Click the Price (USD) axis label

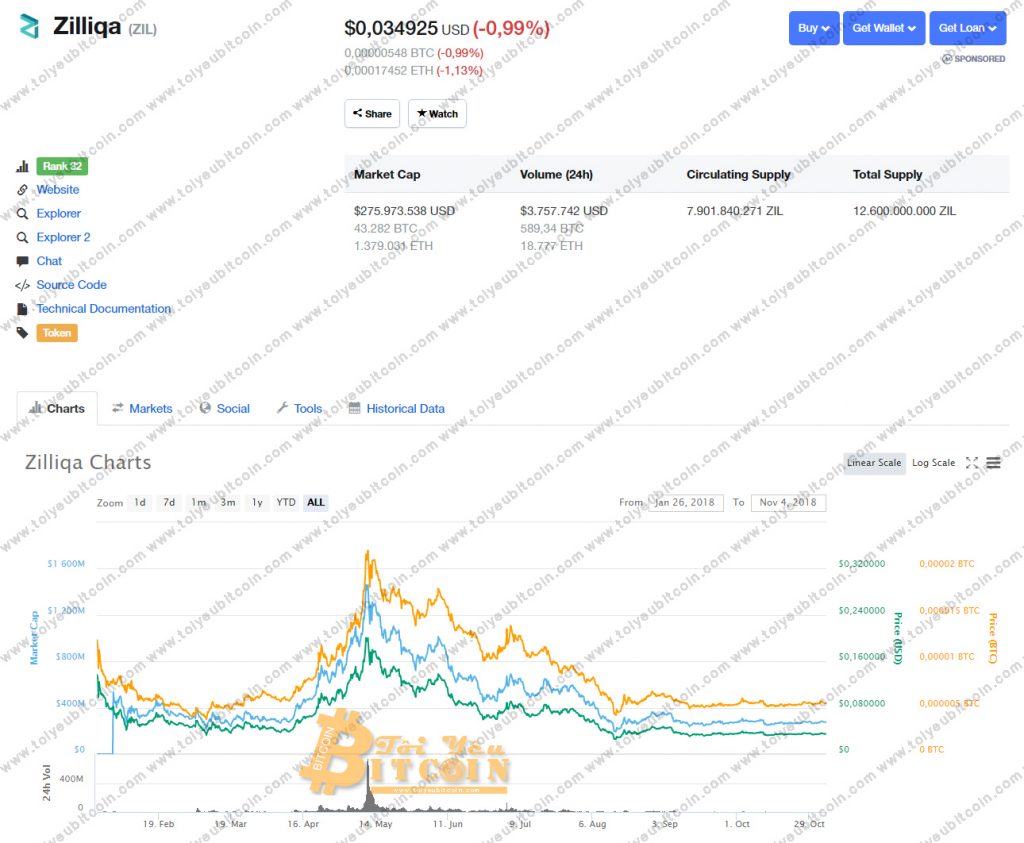pyautogui.click(x=898, y=638)
